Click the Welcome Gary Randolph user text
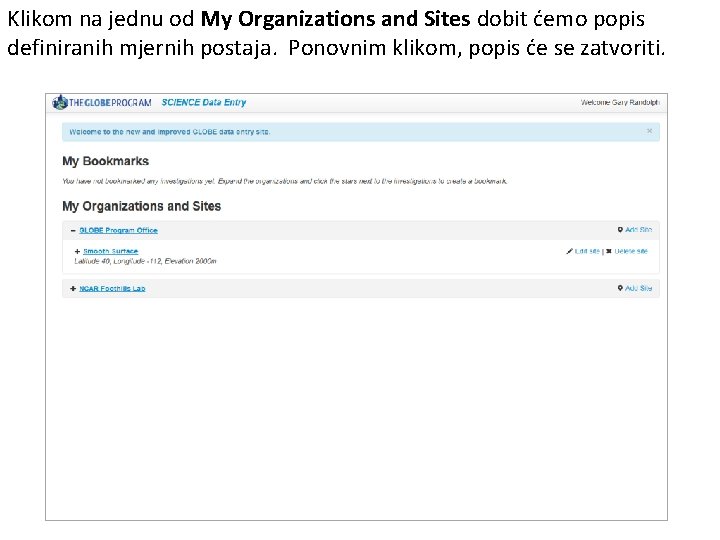Viewport: 720px width, 540px height. pos(620,102)
